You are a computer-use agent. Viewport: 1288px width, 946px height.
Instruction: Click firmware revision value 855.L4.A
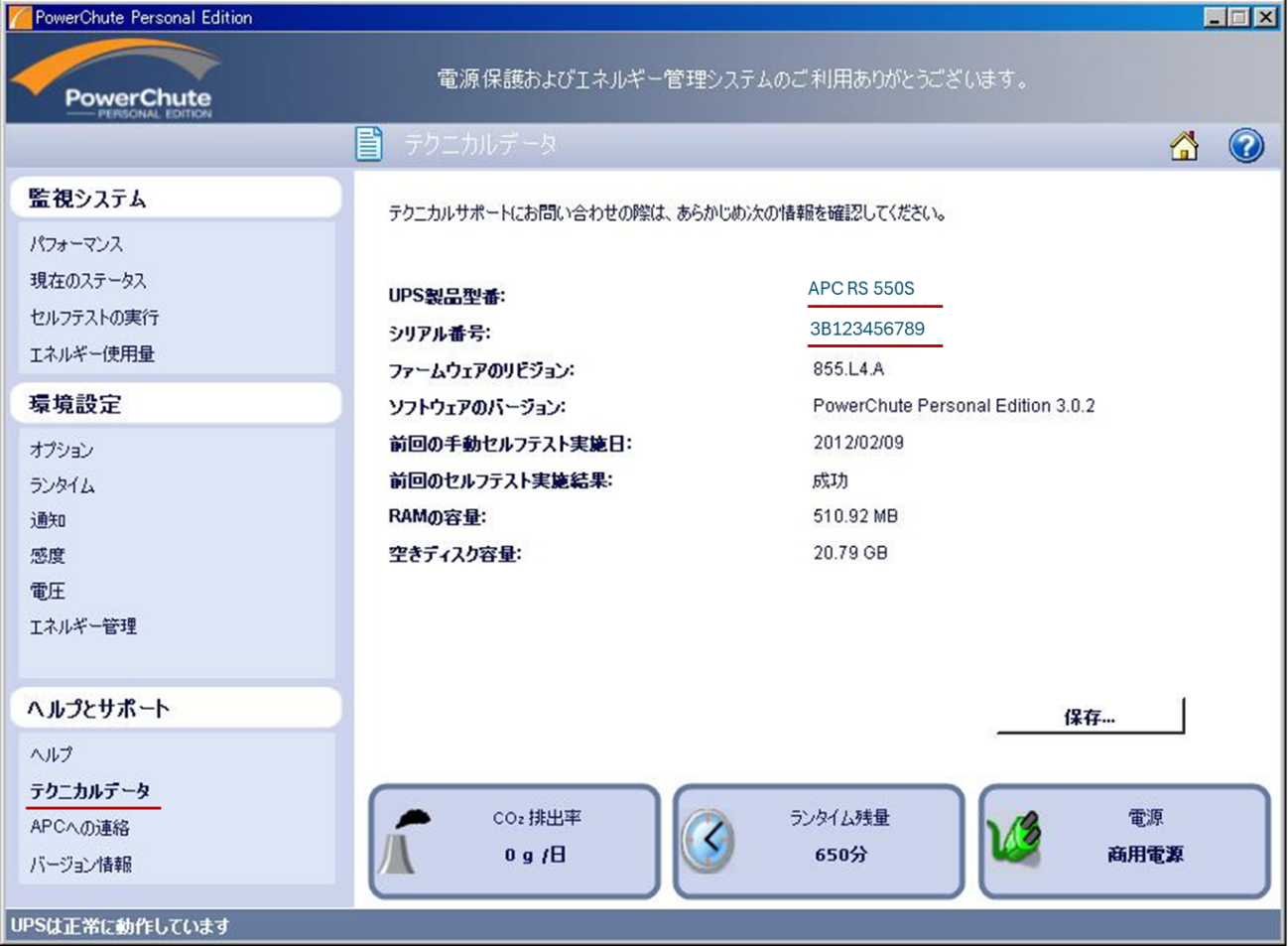(x=848, y=369)
